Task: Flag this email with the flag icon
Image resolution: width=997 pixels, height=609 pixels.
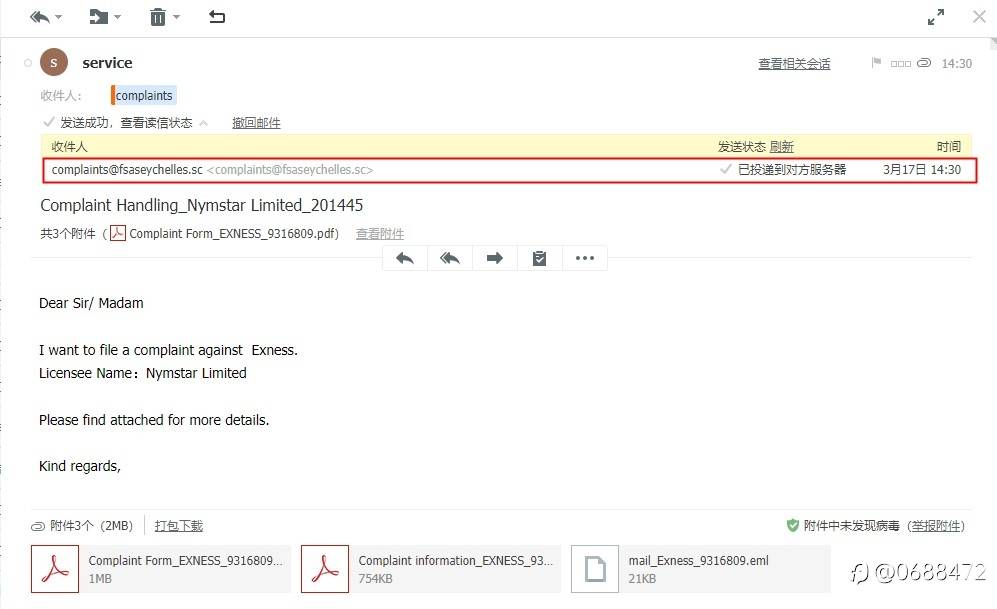Action: click(x=876, y=62)
